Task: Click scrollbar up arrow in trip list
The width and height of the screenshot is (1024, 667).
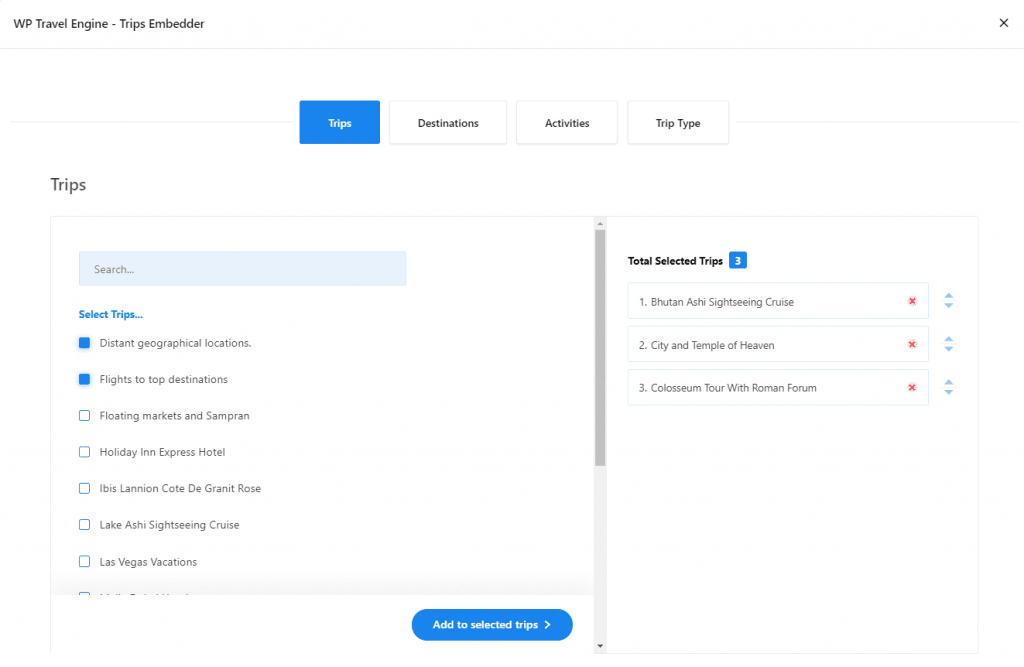Action: click(600, 223)
